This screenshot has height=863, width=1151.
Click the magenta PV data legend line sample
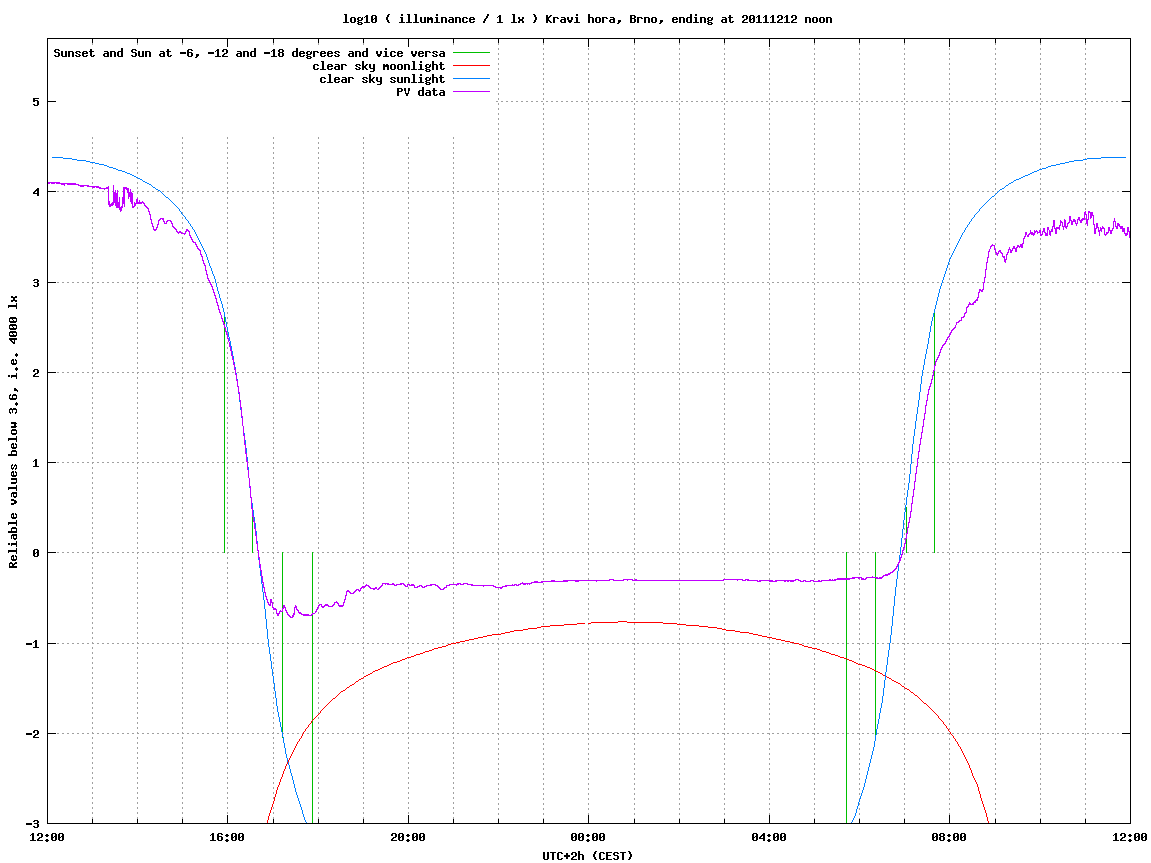(x=471, y=92)
